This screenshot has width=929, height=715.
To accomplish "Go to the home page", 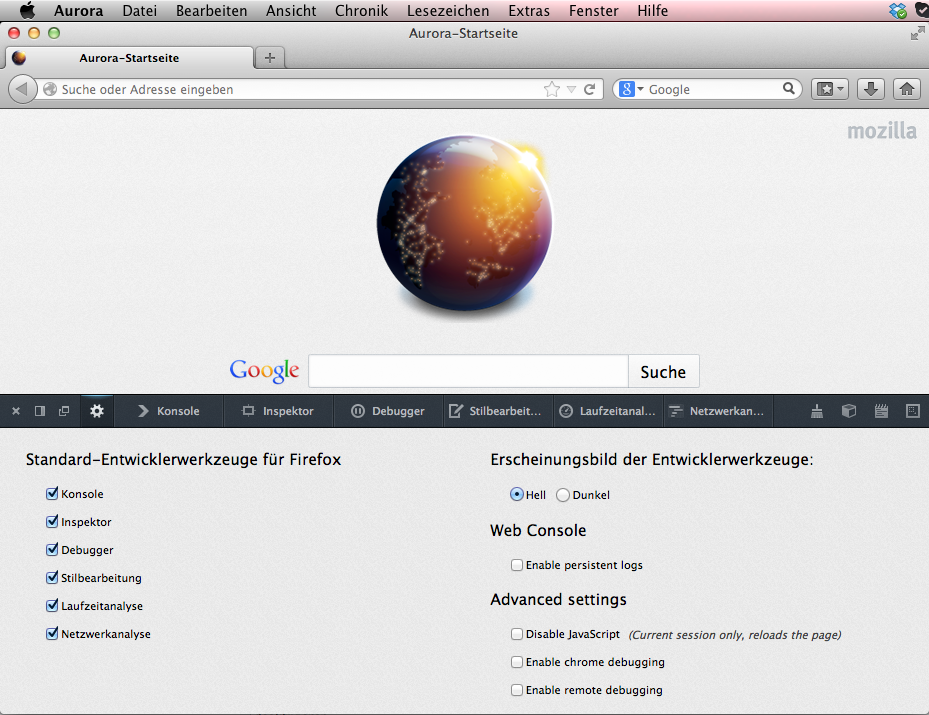I will click(x=907, y=89).
